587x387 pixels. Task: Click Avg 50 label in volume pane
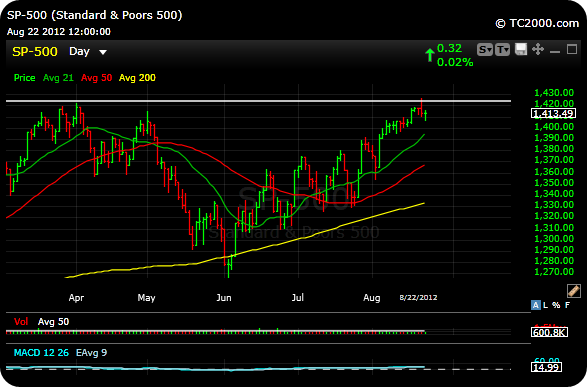pos(54,322)
